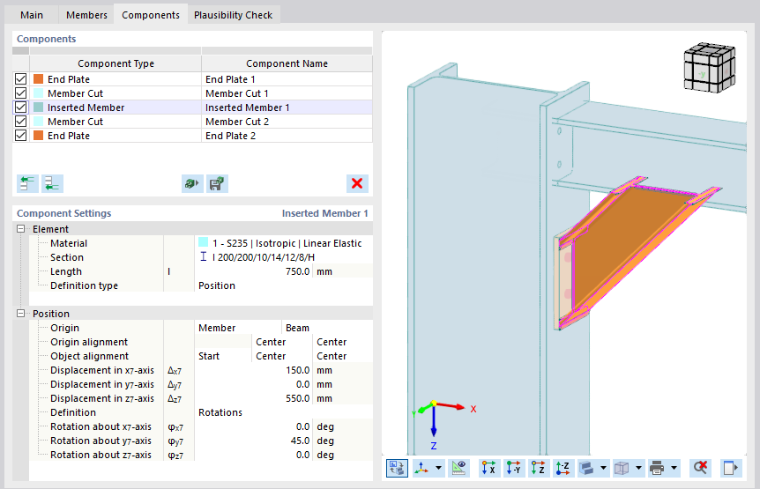This screenshot has height=489, width=760.
Task: Collapse the Element section
Action: pos(21,229)
